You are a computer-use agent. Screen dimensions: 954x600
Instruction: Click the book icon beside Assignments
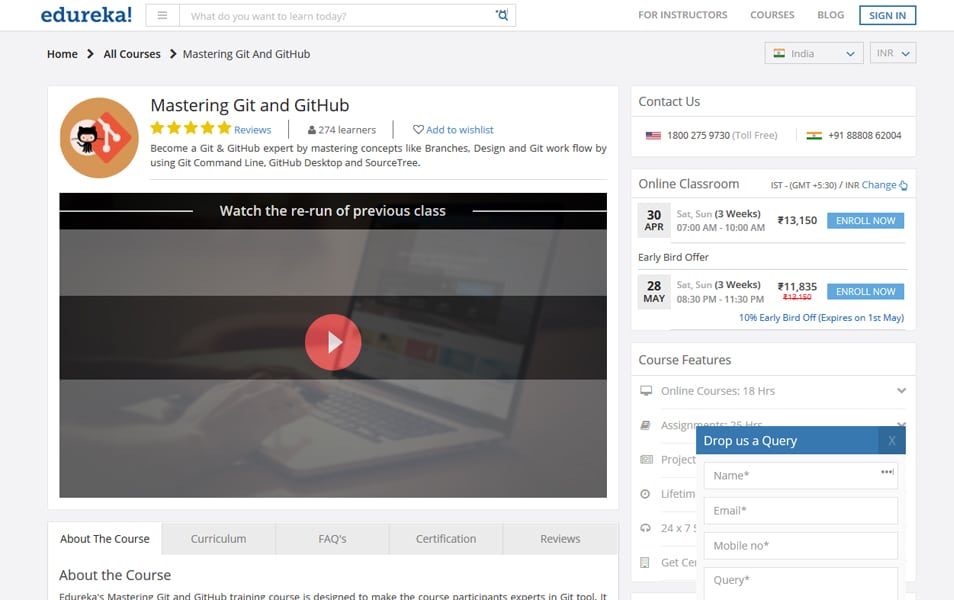[x=646, y=425]
